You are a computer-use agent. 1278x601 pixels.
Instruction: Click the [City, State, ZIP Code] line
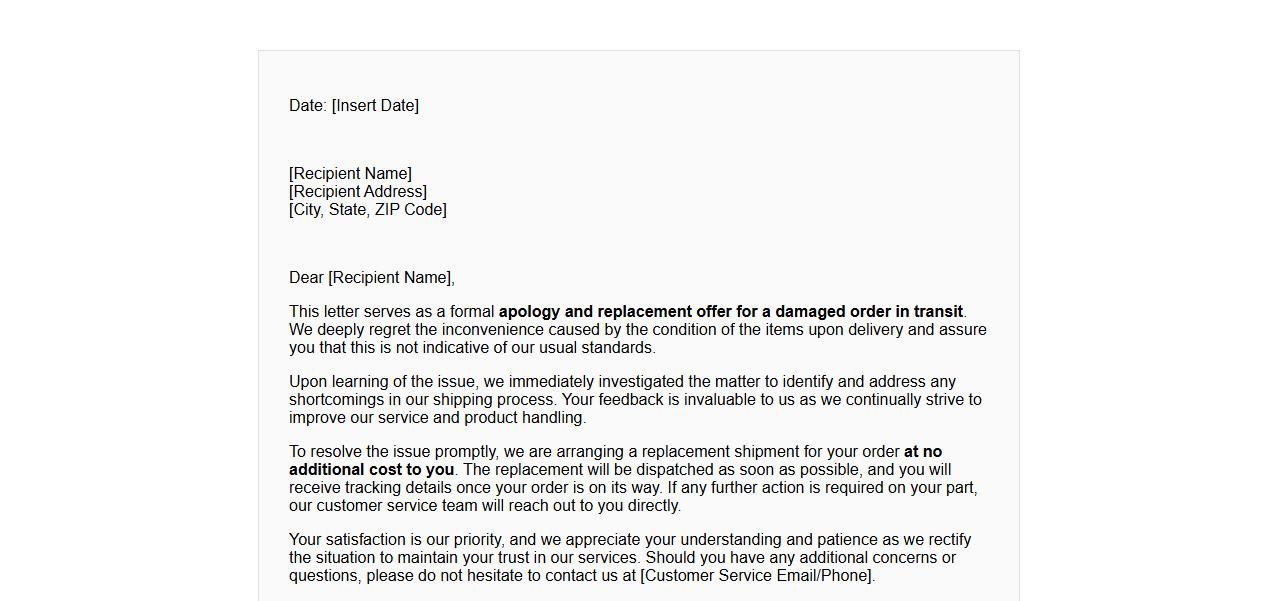point(368,210)
